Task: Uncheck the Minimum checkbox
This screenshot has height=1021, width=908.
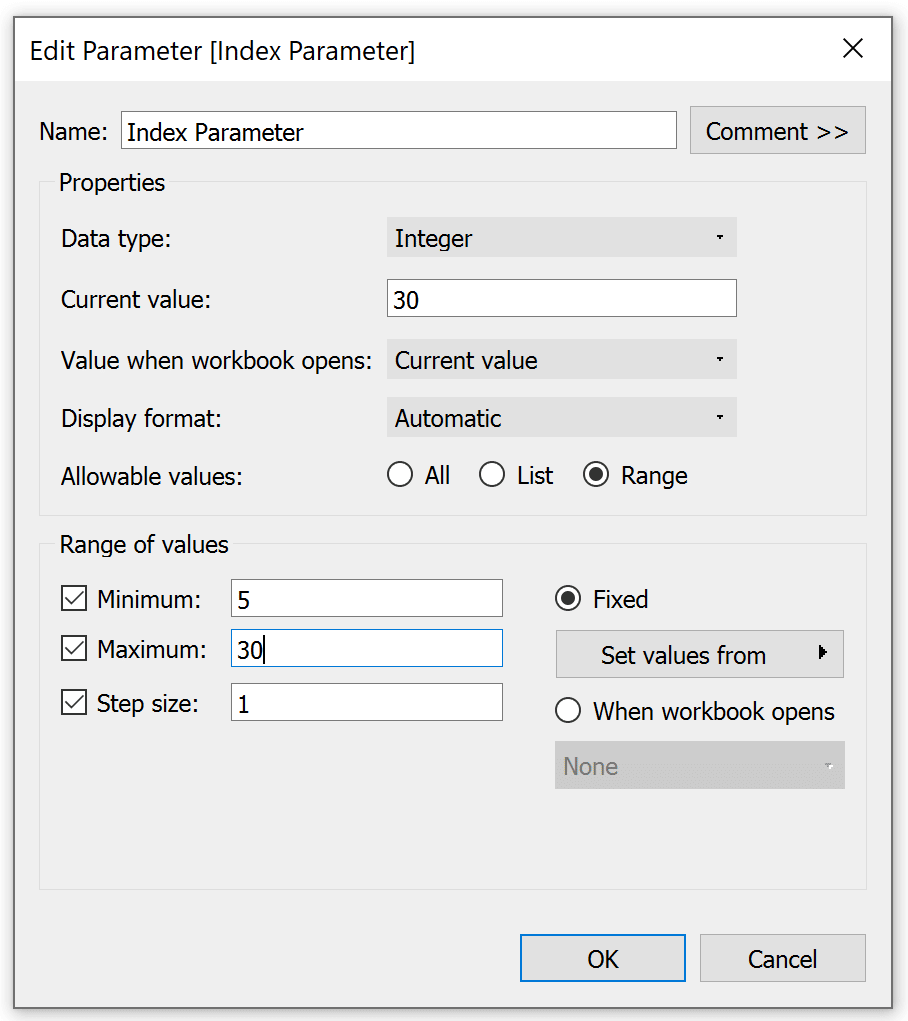Action: tap(74, 598)
